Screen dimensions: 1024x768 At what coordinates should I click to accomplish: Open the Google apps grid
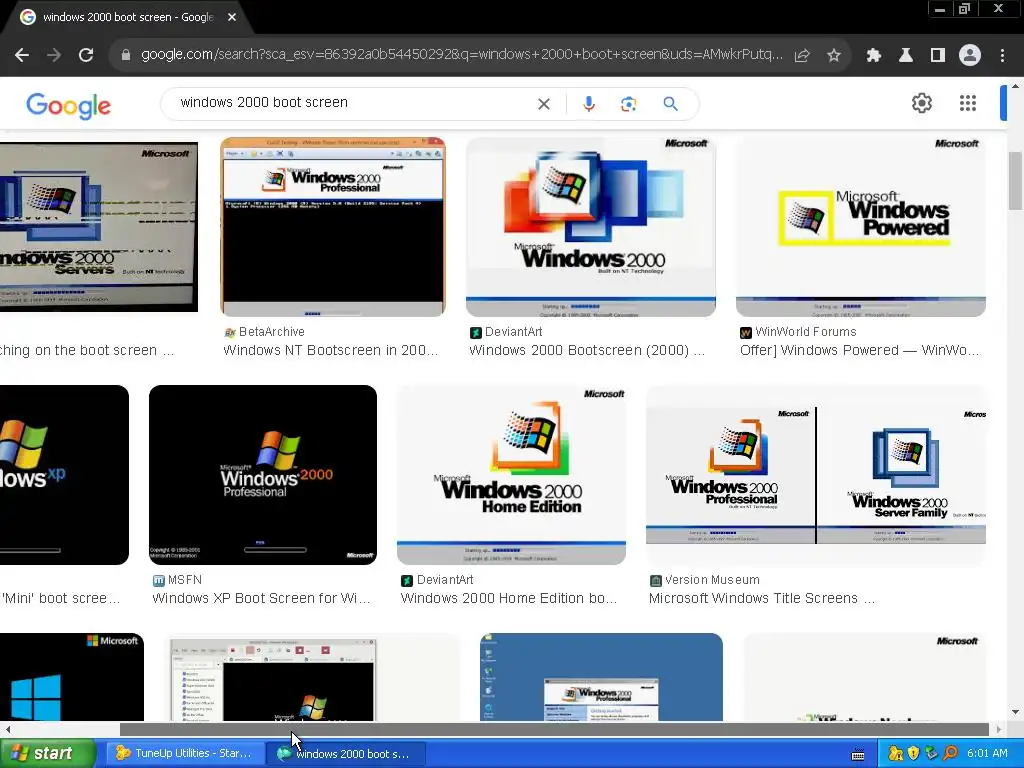coord(968,103)
